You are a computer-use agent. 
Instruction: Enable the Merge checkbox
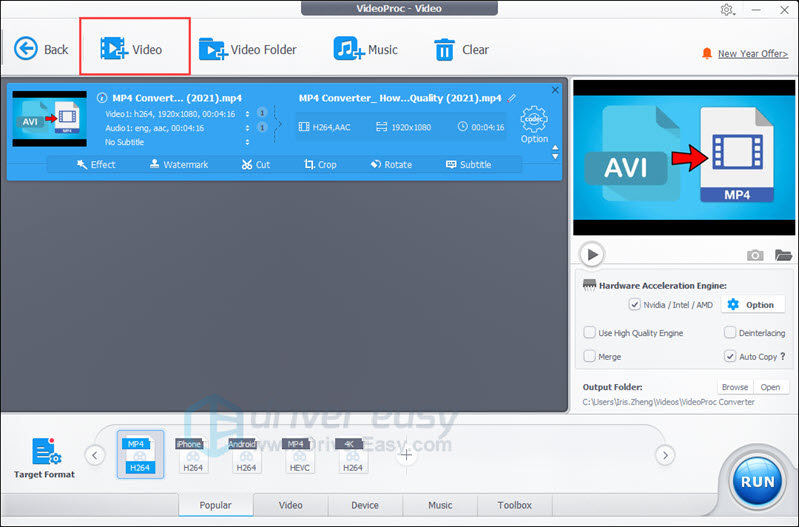click(x=590, y=356)
